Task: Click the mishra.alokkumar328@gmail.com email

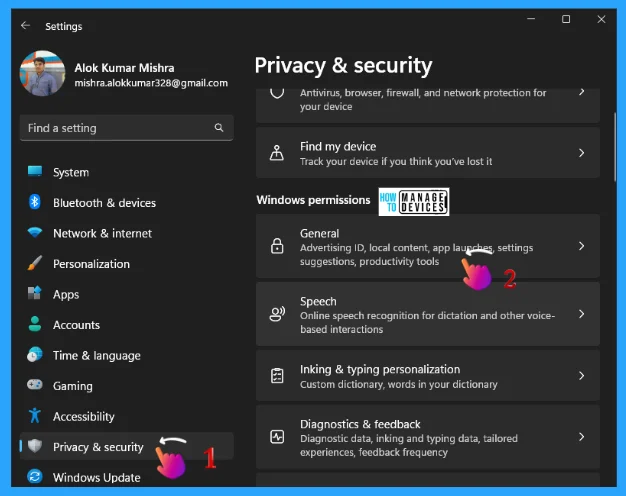Action: click(151, 83)
